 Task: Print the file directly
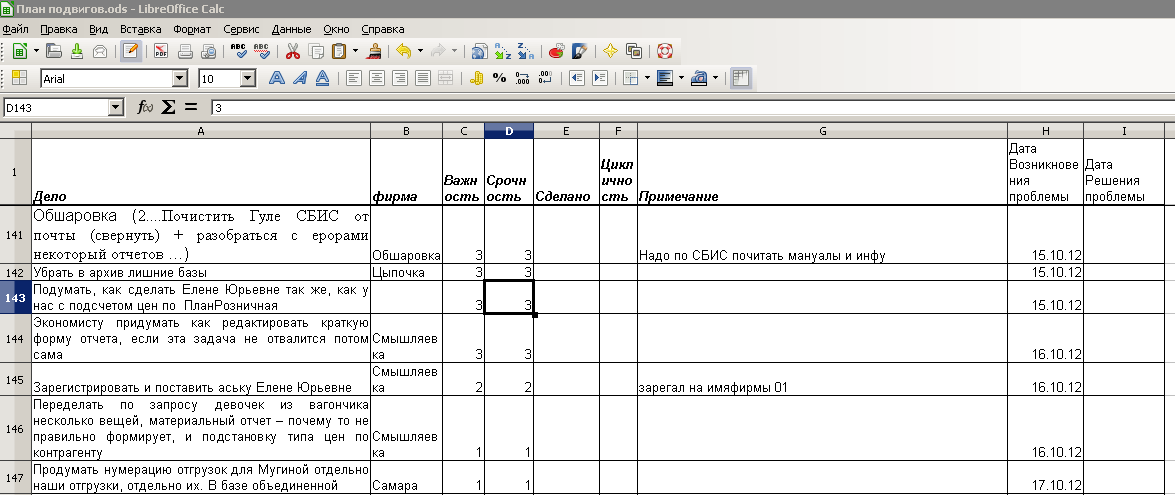[186, 51]
